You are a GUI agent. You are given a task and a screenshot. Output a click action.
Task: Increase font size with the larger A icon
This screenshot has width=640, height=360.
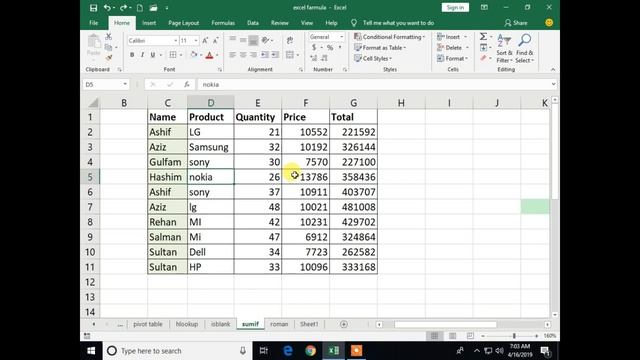[x=205, y=40]
